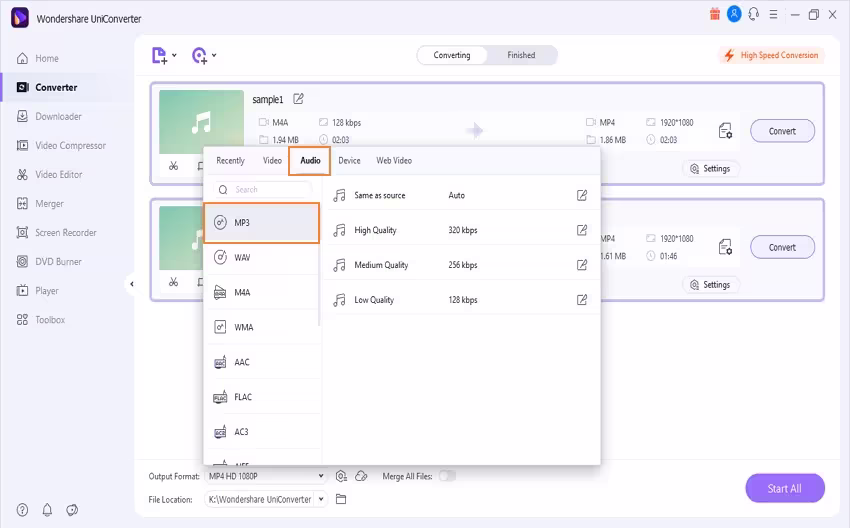This screenshot has height=528, width=850.
Task: Open Settings for sample1
Action: click(x=710, y=169)
